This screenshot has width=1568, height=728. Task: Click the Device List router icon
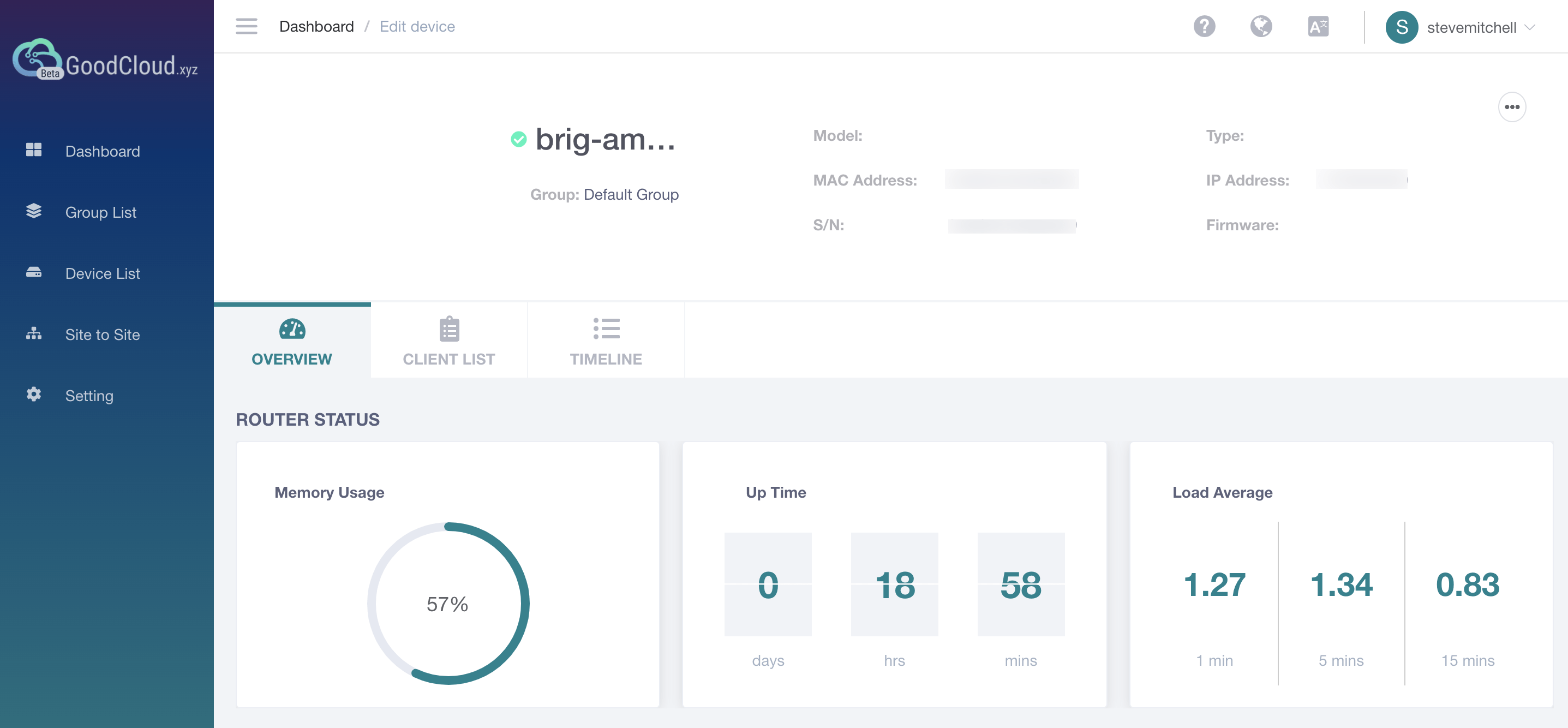[x=34, y=273]
